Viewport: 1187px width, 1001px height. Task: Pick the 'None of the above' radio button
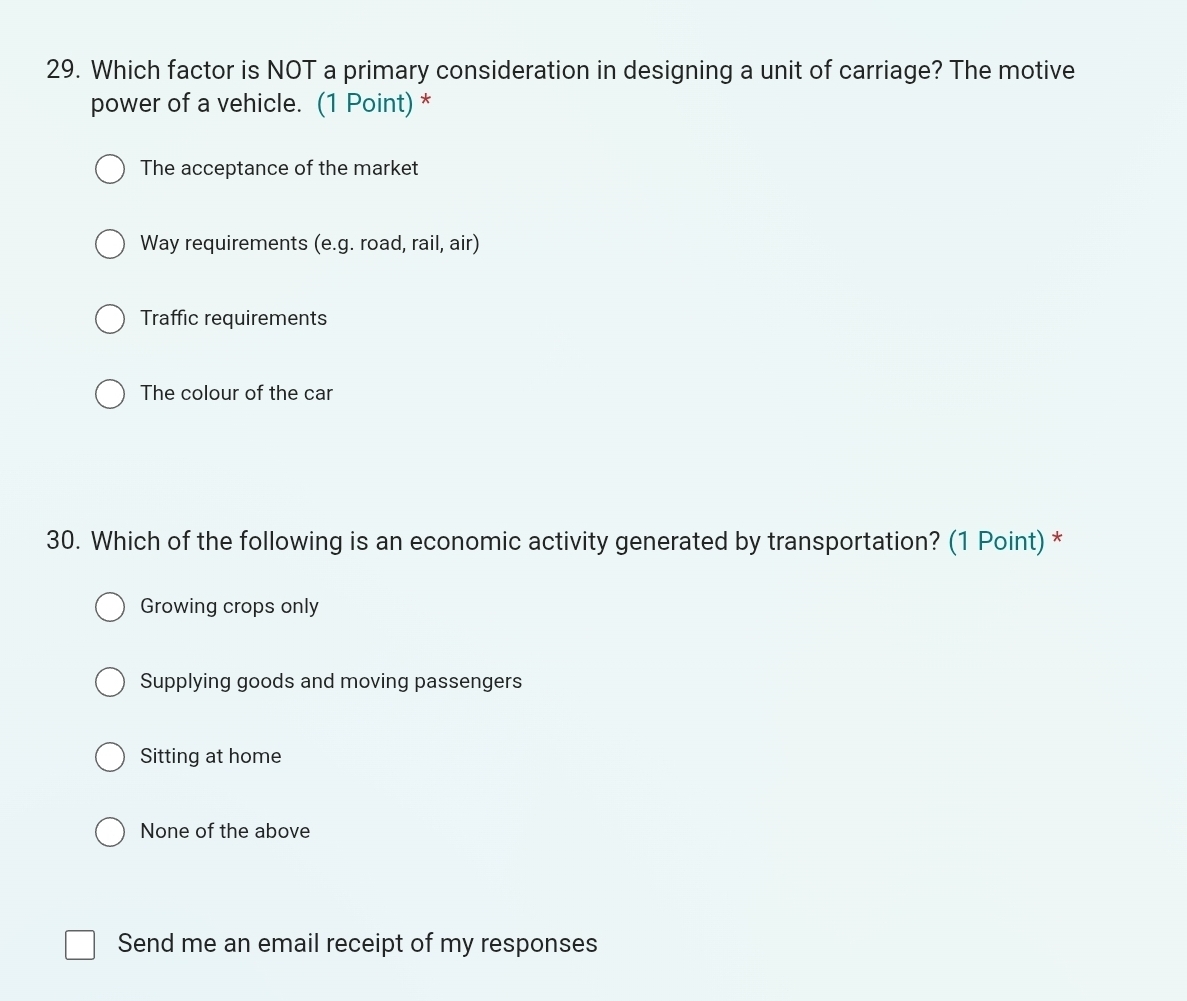(x=110, y=832)
